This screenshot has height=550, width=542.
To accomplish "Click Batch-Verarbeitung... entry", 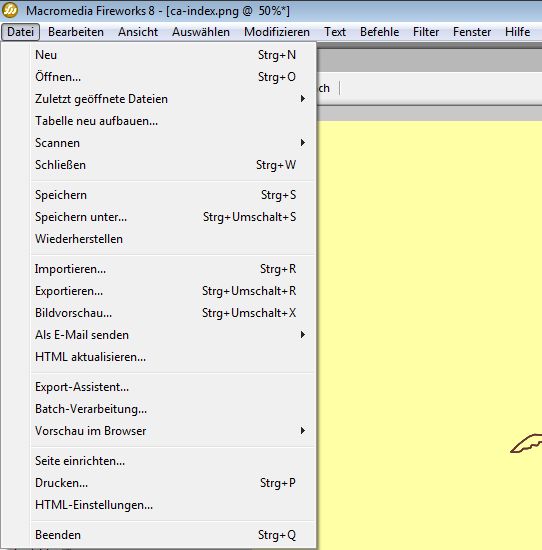I will click(x=172, y=409).
